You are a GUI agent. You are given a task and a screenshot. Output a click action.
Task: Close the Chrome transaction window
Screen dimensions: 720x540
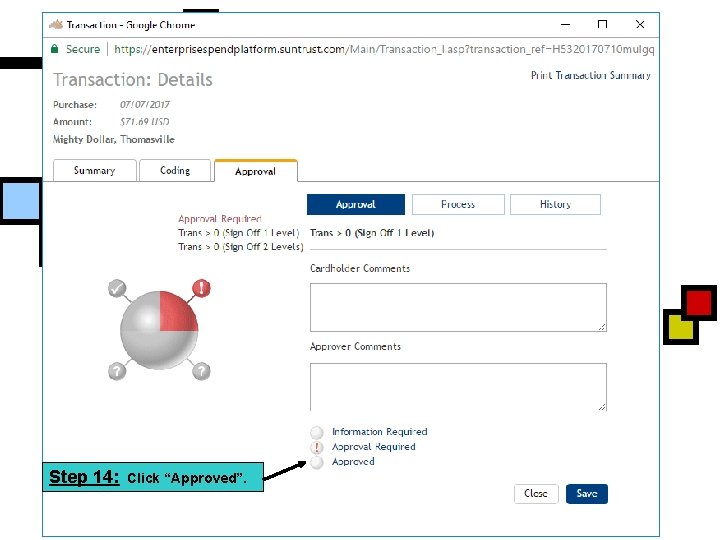coord(640,24)
